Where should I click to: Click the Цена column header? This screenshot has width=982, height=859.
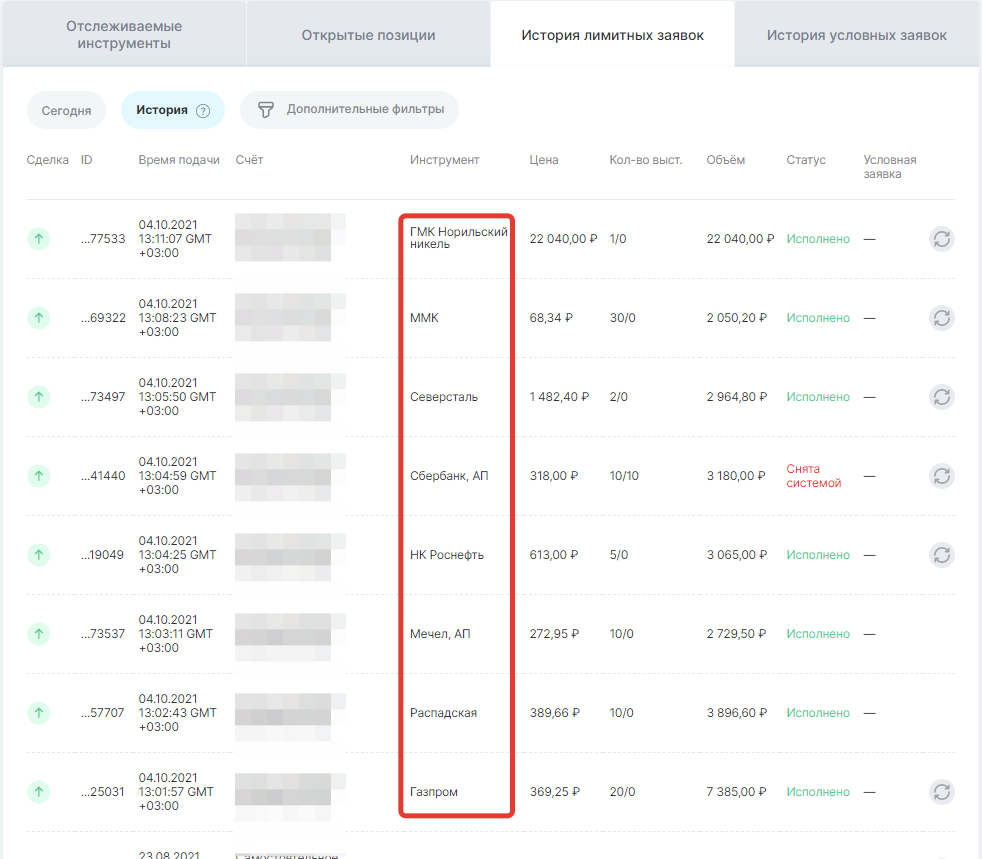tap(544, 160)
